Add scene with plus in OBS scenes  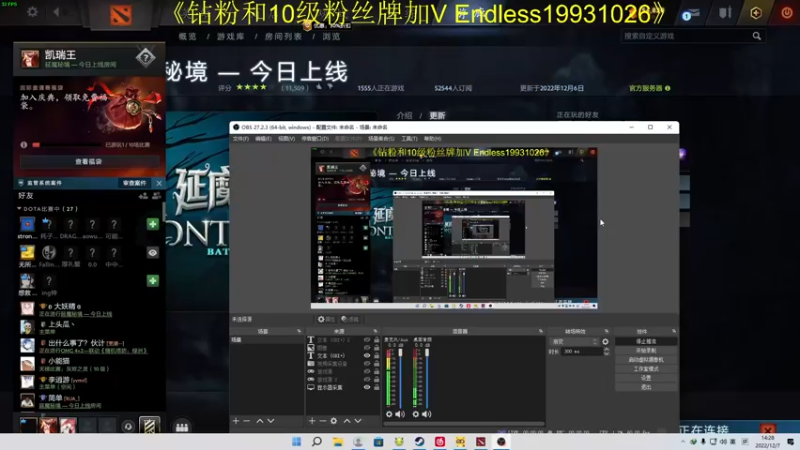(x=236, y=421)
